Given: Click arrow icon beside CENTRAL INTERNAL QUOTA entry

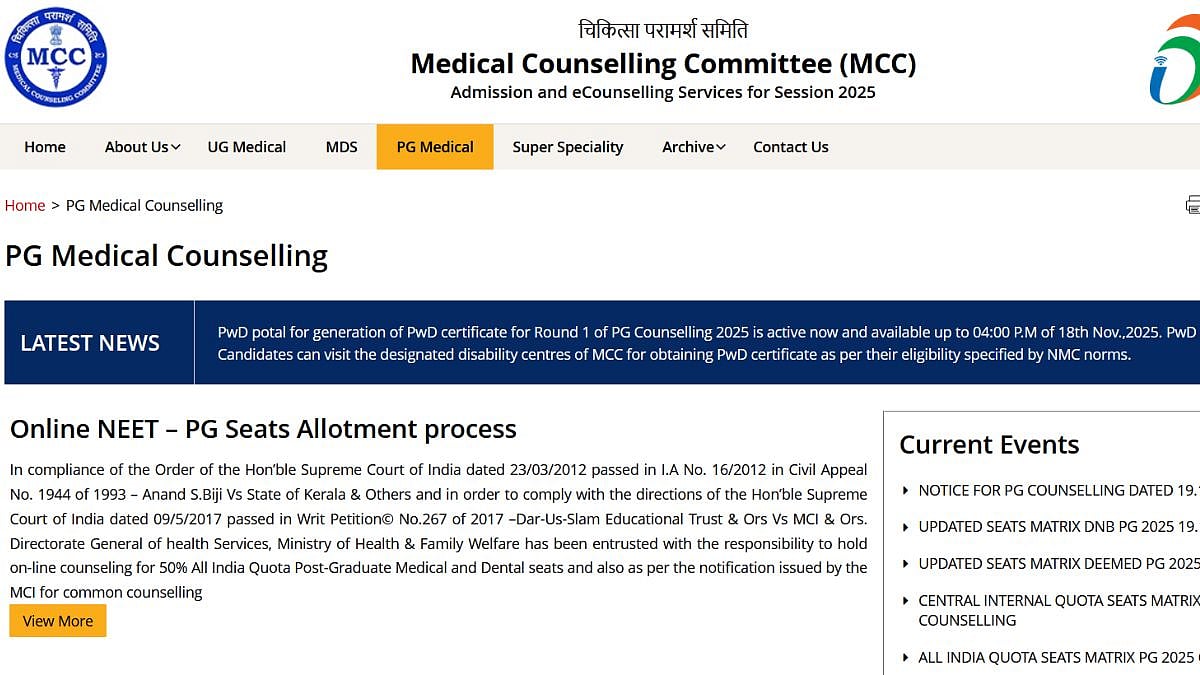Looking at the screenshot, I should (907, 601).
